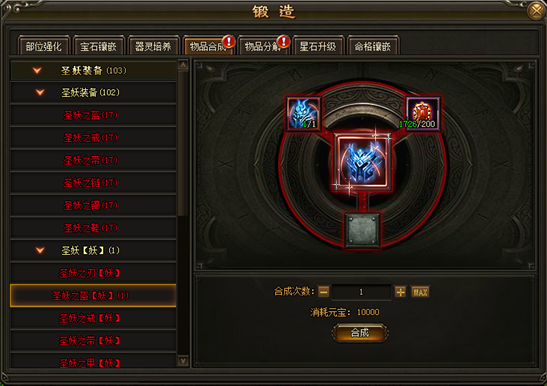
Task: Decrease synthesis count with minus button
Action: tap(323, 292)
